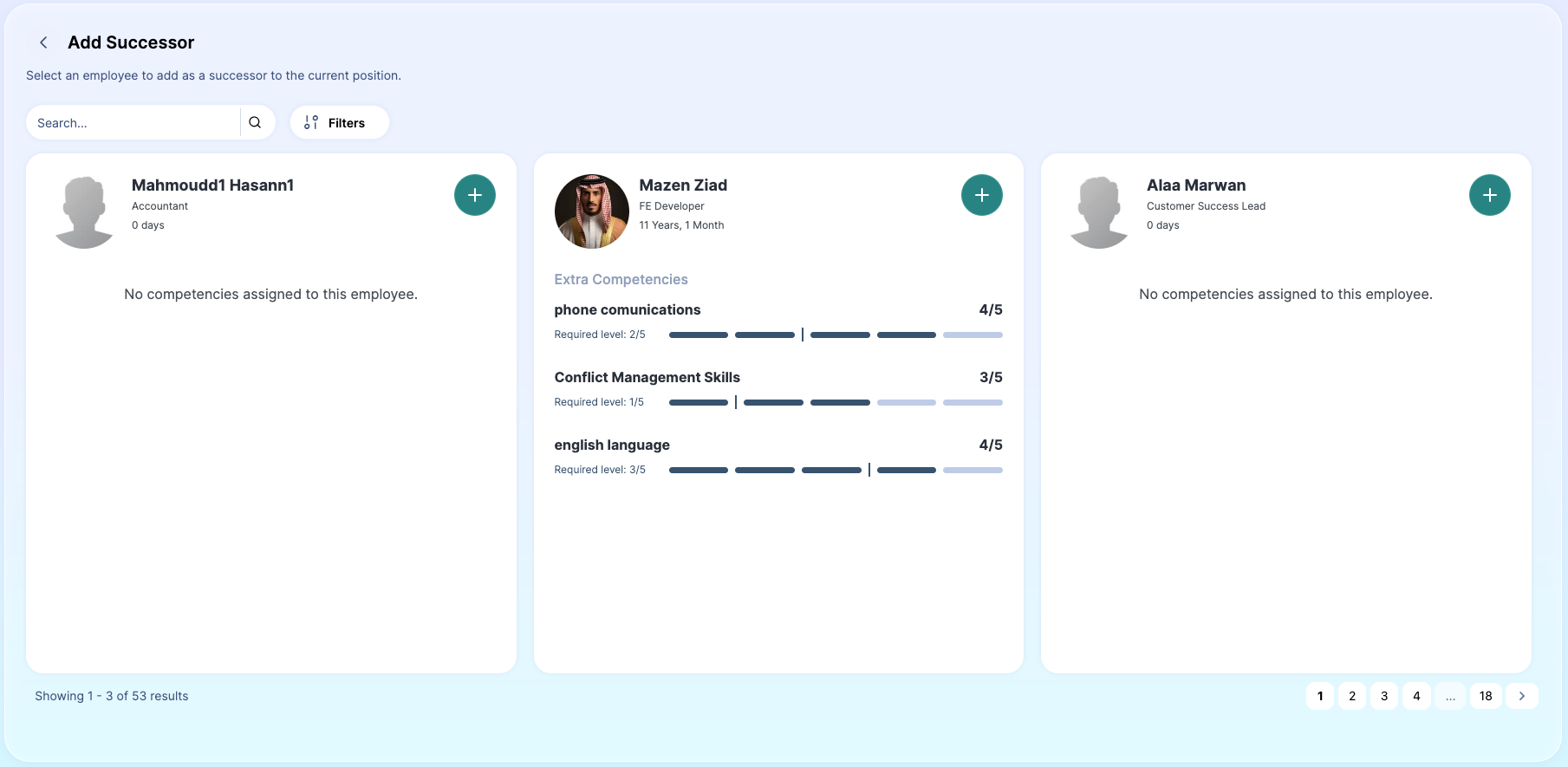
Task: Go back using the left chevron arrow
Action: point(43,42)
